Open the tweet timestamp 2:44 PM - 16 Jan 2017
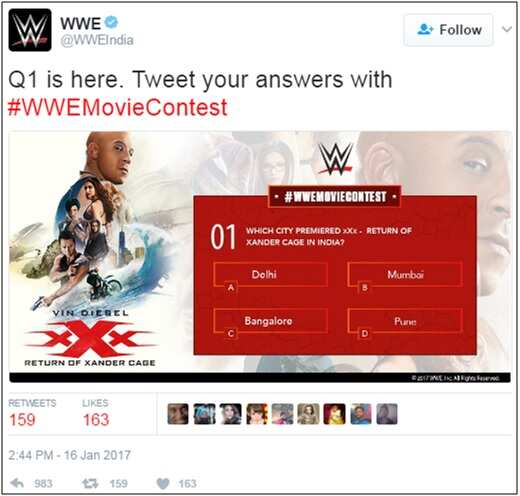This screenshot has height=496, width=520. coord(69,455)
